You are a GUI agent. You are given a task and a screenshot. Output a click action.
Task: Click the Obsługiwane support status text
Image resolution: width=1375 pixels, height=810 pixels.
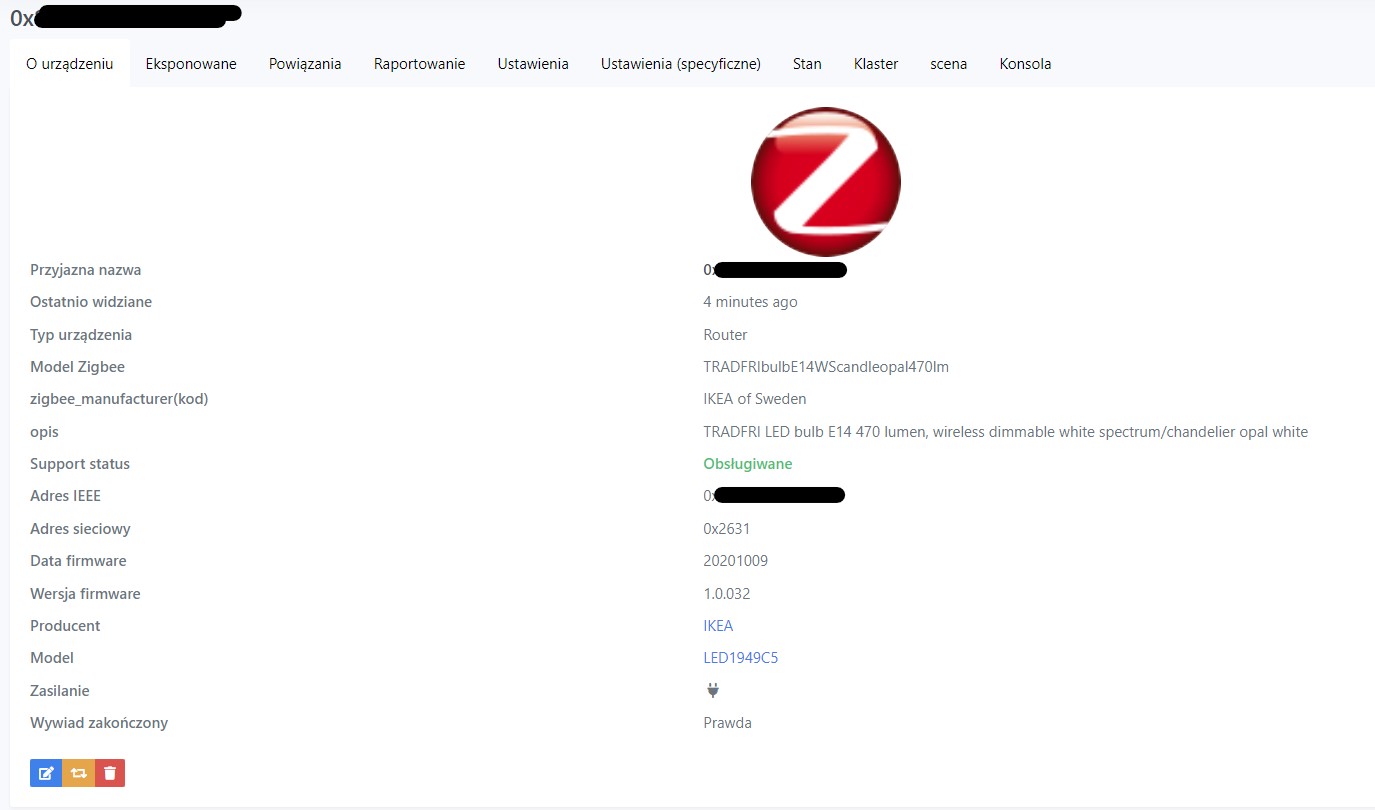pyautogui.click(x=748, y=464)
